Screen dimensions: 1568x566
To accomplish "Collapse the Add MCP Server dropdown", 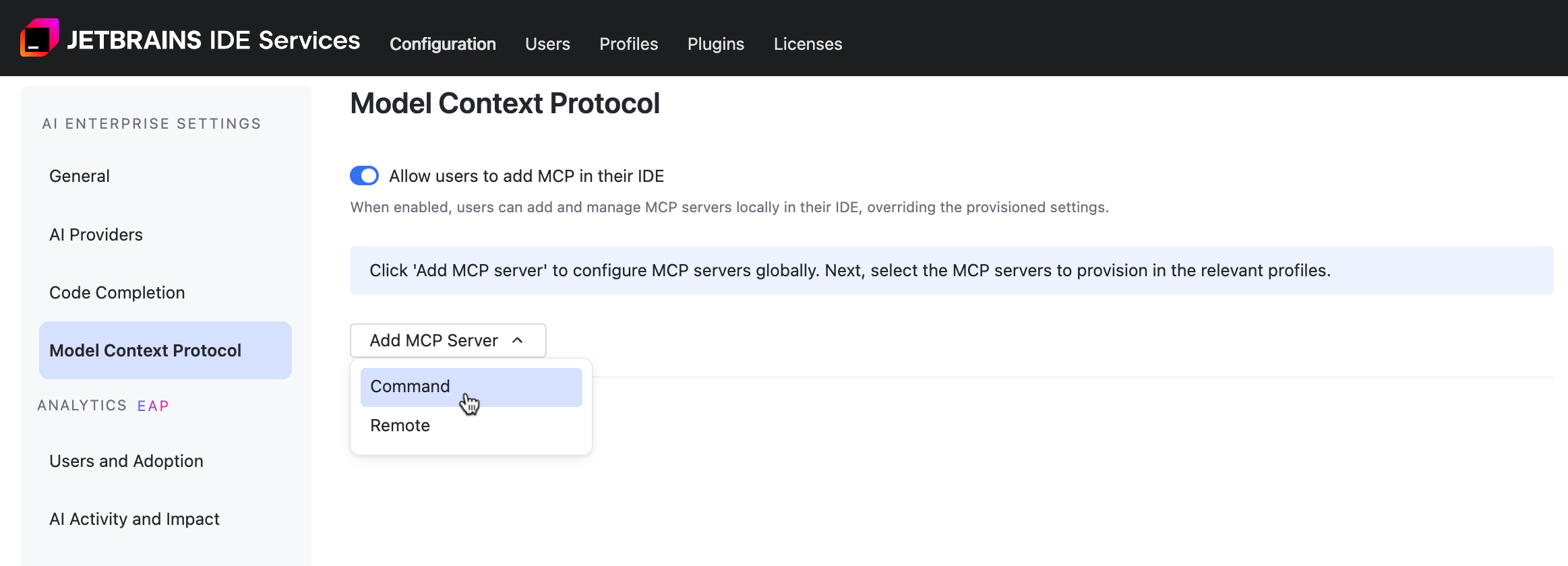I will pos(434,341).
